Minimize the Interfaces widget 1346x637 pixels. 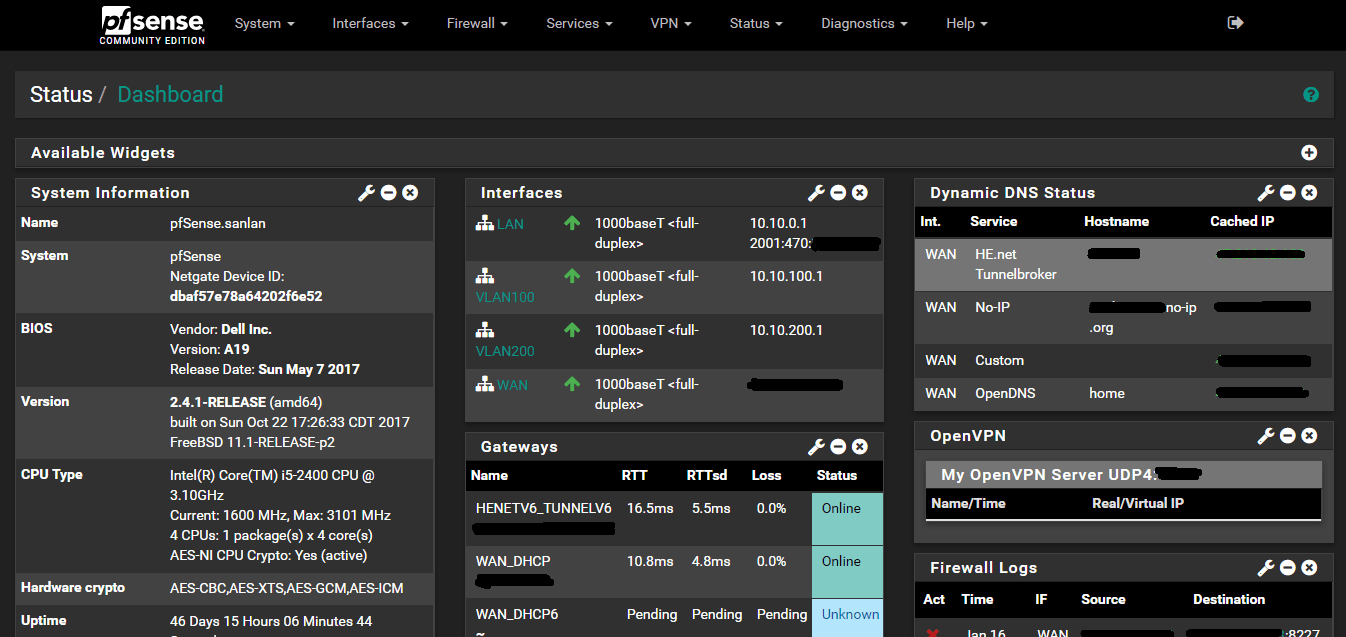point(838,193)
